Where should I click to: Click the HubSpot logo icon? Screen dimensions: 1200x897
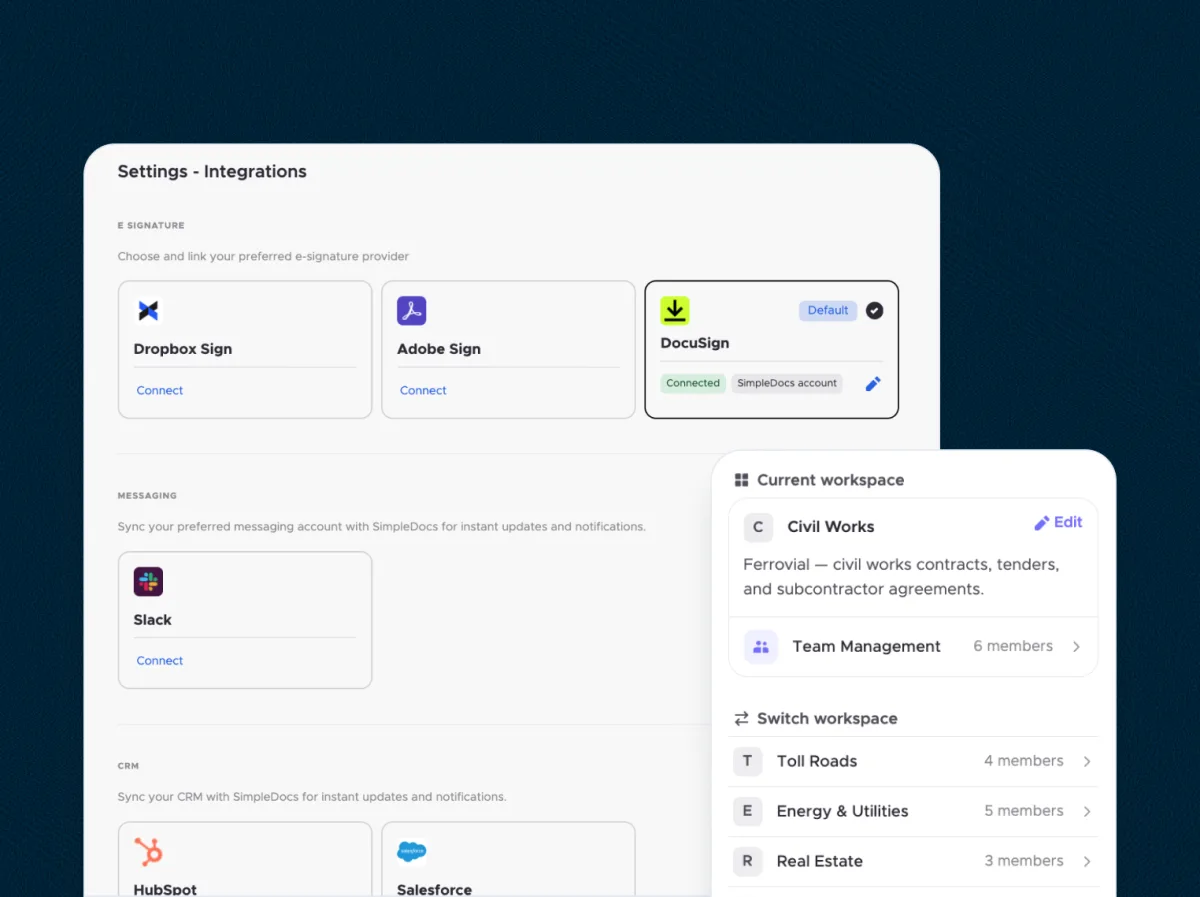pos(148,852)
